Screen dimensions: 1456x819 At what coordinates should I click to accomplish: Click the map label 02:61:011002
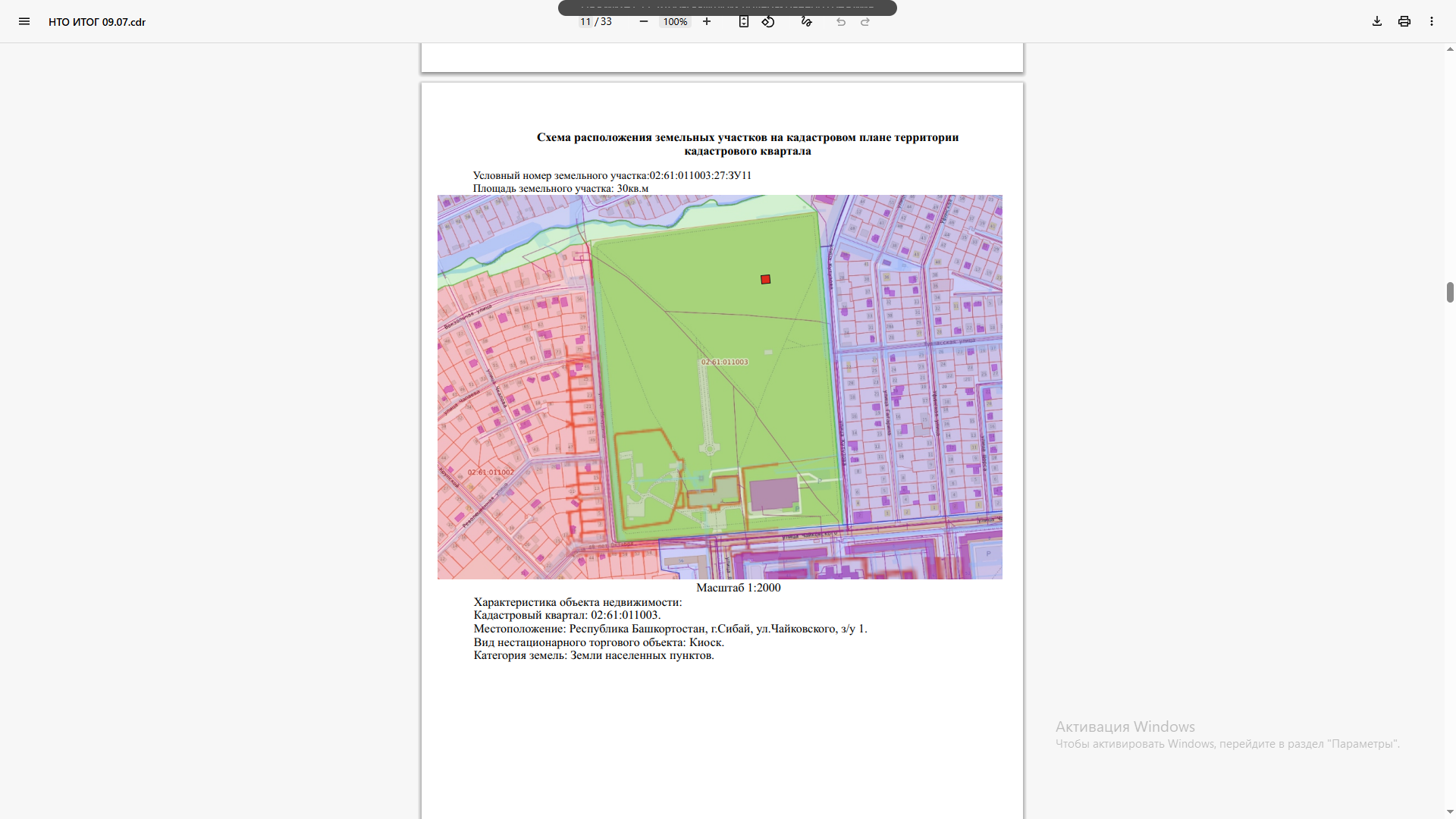point(491,472)
